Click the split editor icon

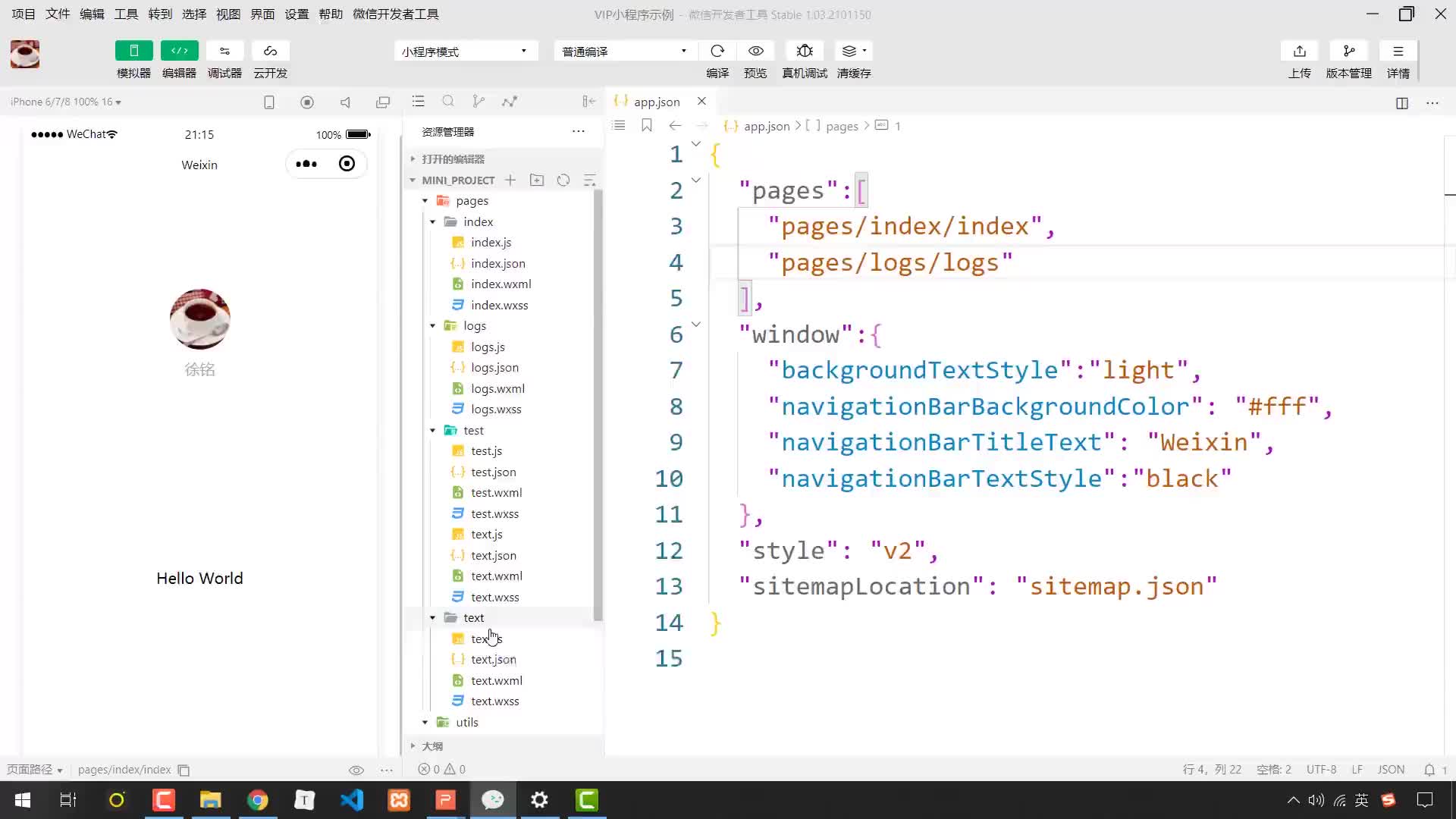(x=1402, y=103)
